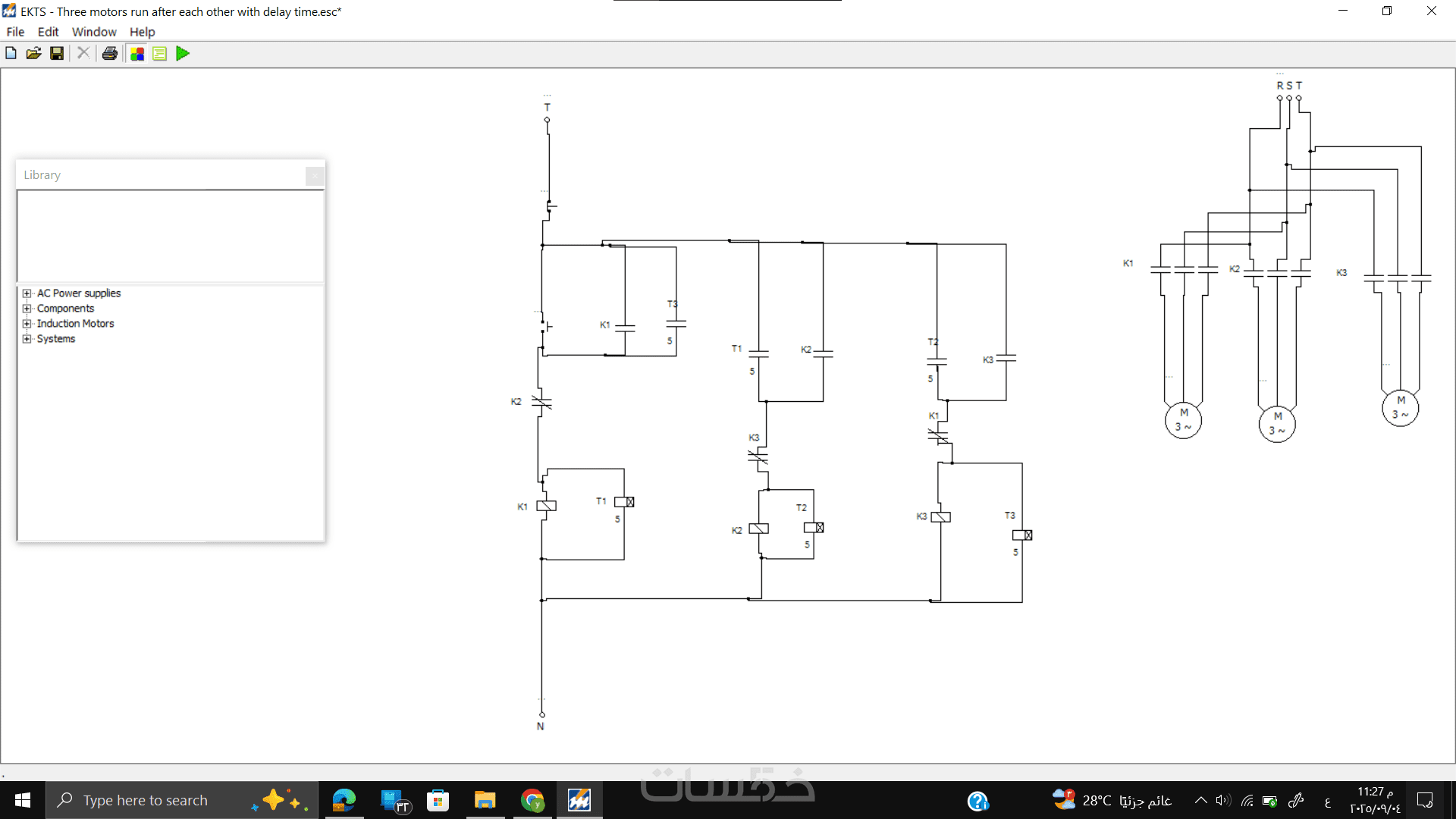
Task: Close the Library panel
Action: click(x=315, y=176)
